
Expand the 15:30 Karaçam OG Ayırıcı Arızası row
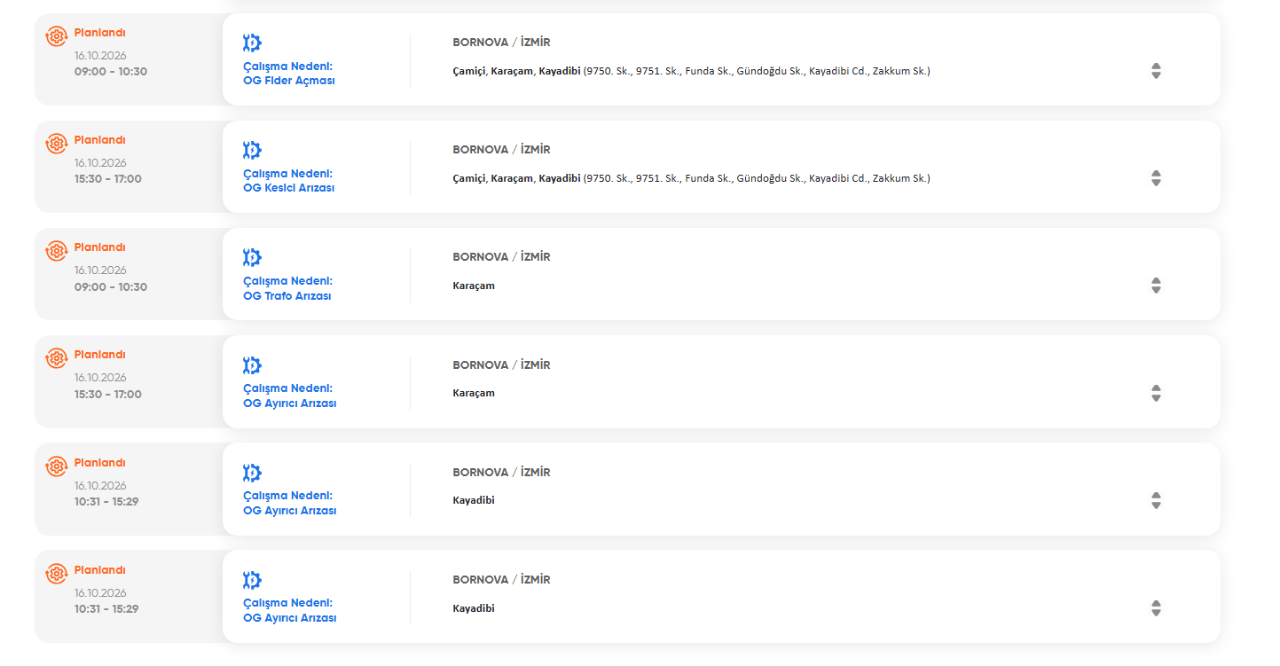1156,393
